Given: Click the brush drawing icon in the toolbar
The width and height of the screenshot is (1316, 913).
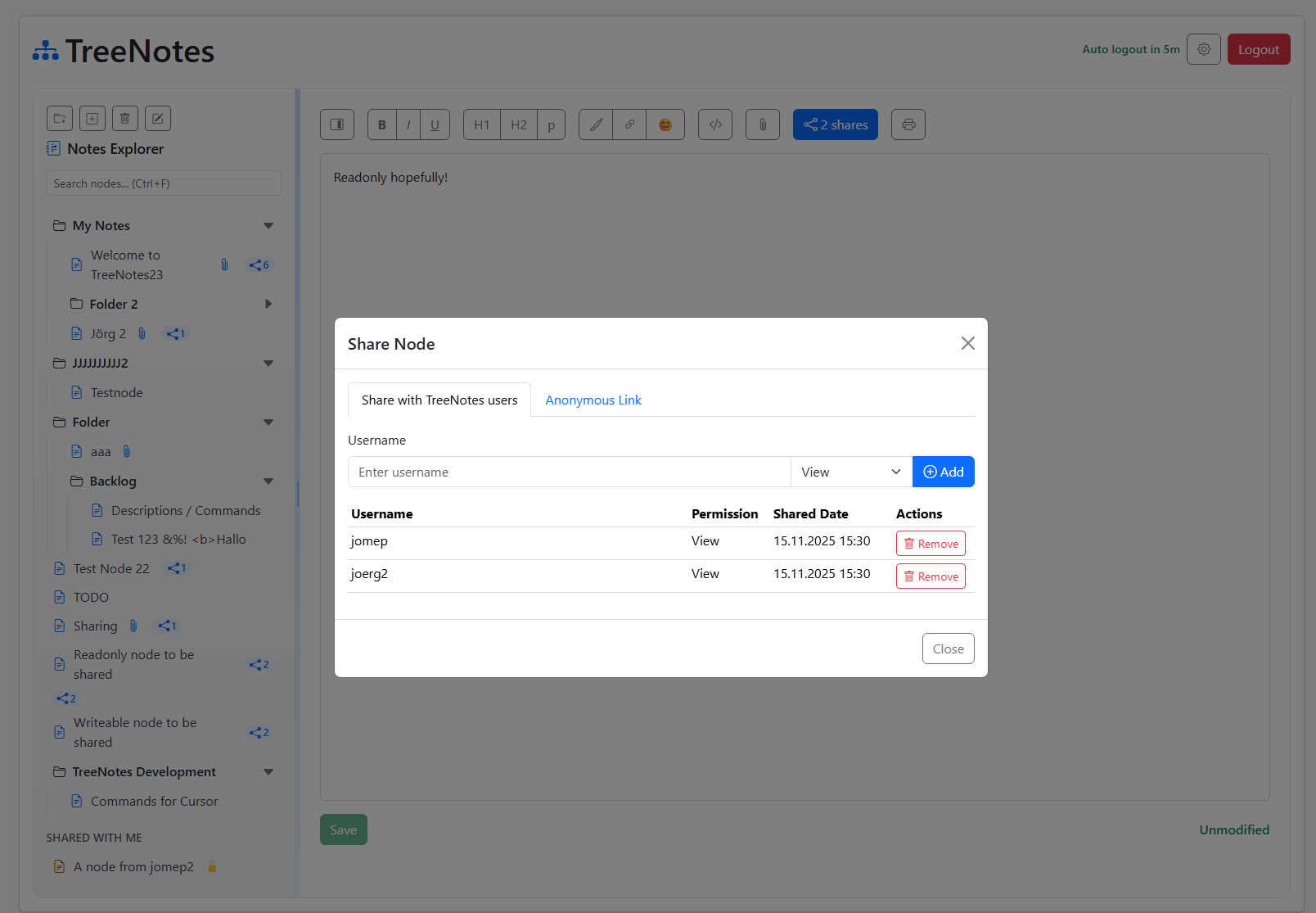Looking at the screenshot, I should (595, 124).
